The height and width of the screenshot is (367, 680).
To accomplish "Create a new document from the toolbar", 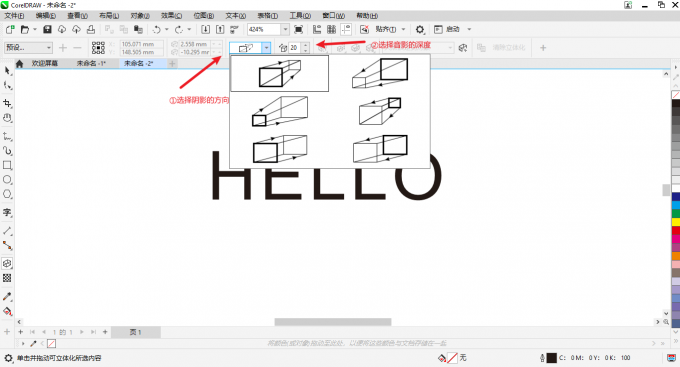I will pyautogui.click(x=10, y=29).
